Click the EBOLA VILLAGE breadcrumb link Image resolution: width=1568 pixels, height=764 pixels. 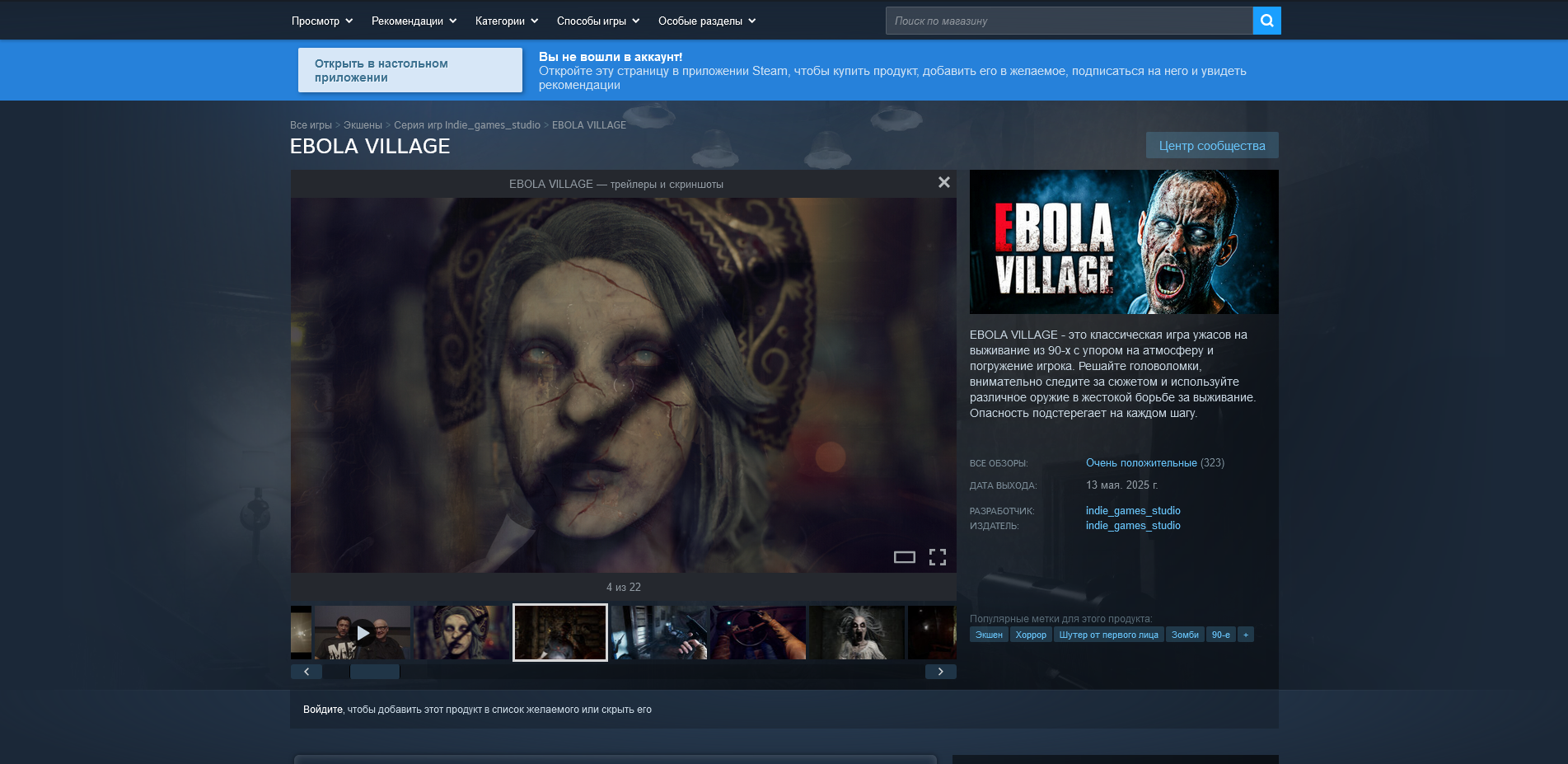[589, 125]
